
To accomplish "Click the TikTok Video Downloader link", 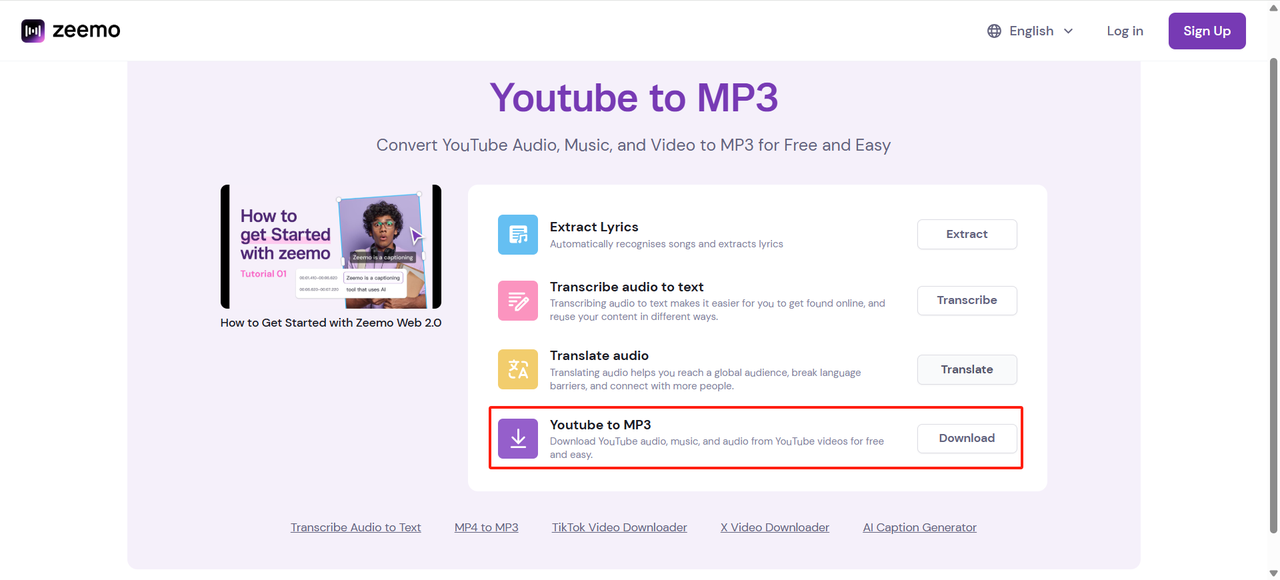I will pos(619,527).
